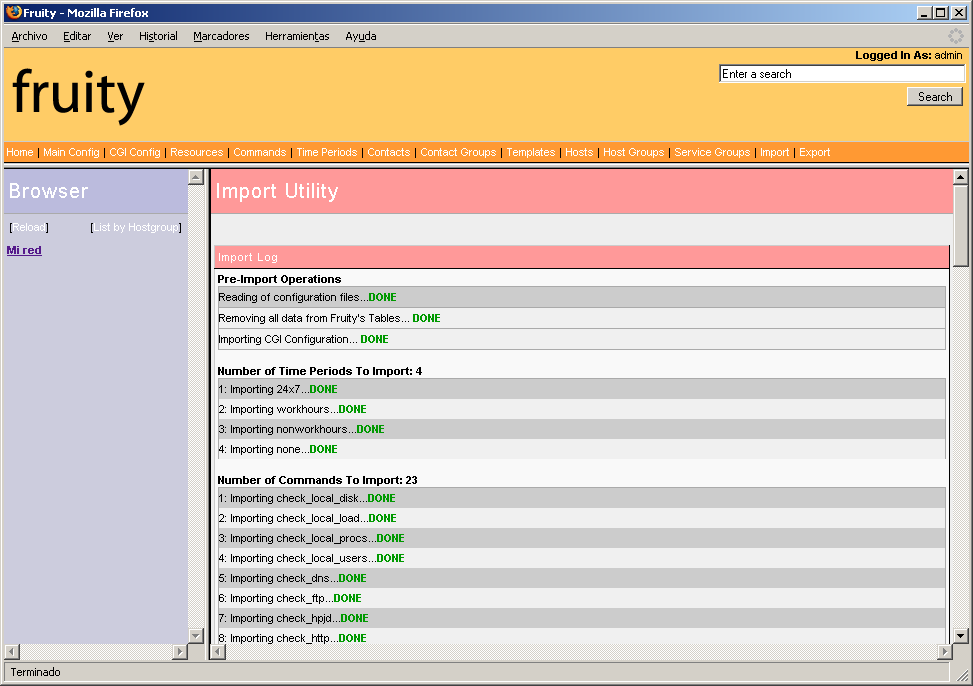
Task: Select the 'Importing check_local_users' row
Action: 581,557
